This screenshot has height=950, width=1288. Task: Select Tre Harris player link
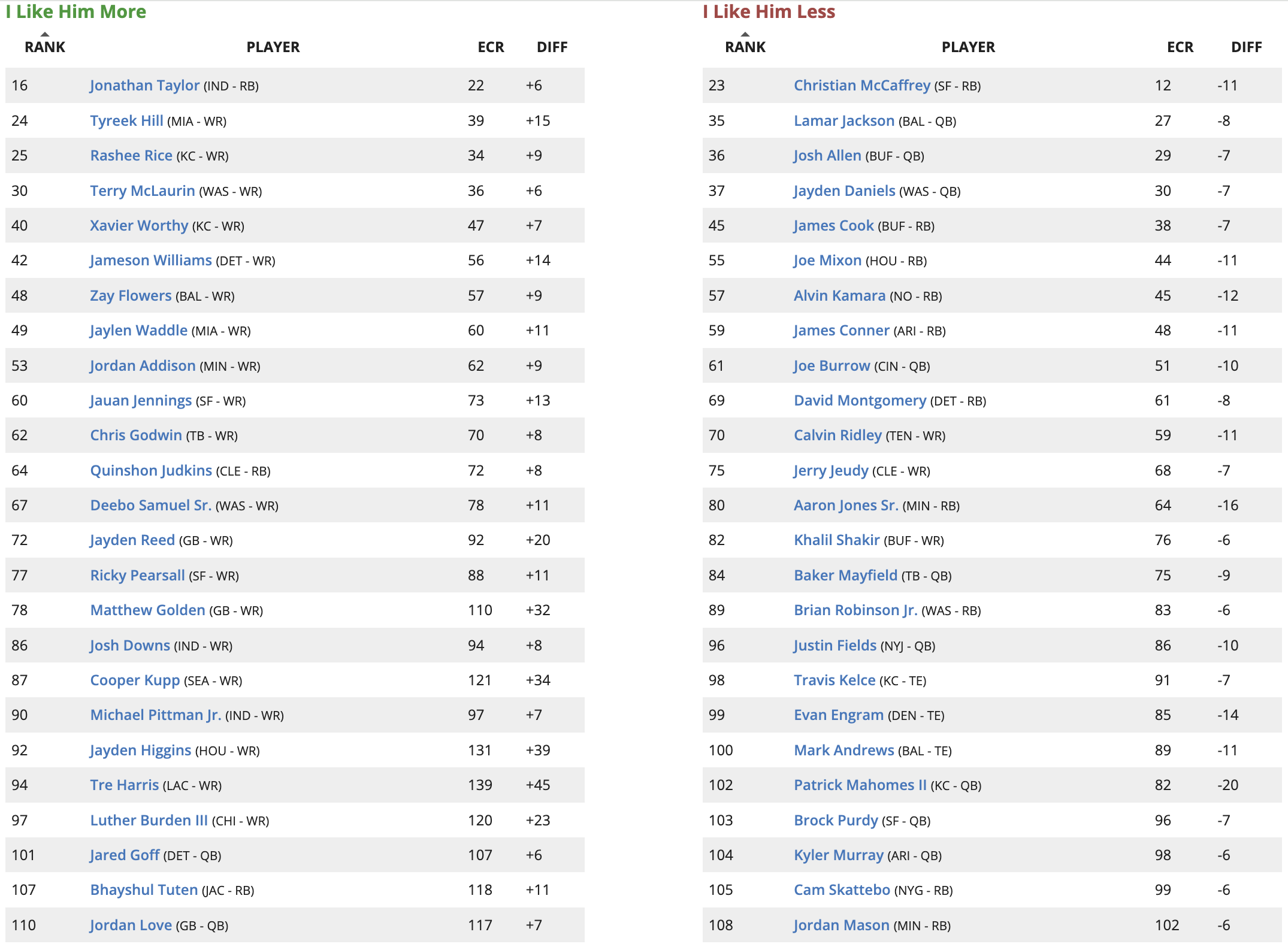[125, 785]
